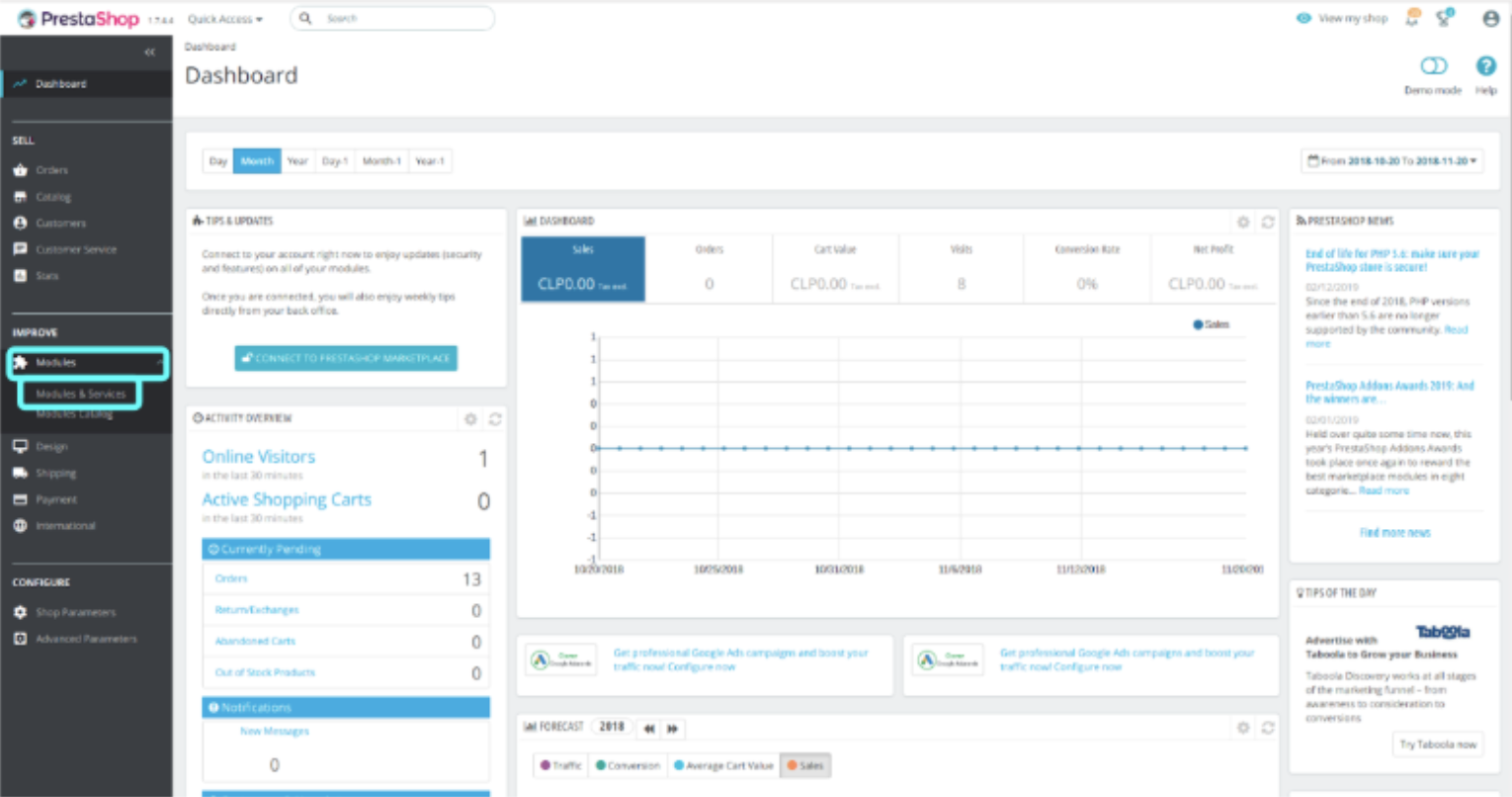1512x797 pixels.
Task: Refresh the Activity Overview panel
Action: click(x=495, y=419)
